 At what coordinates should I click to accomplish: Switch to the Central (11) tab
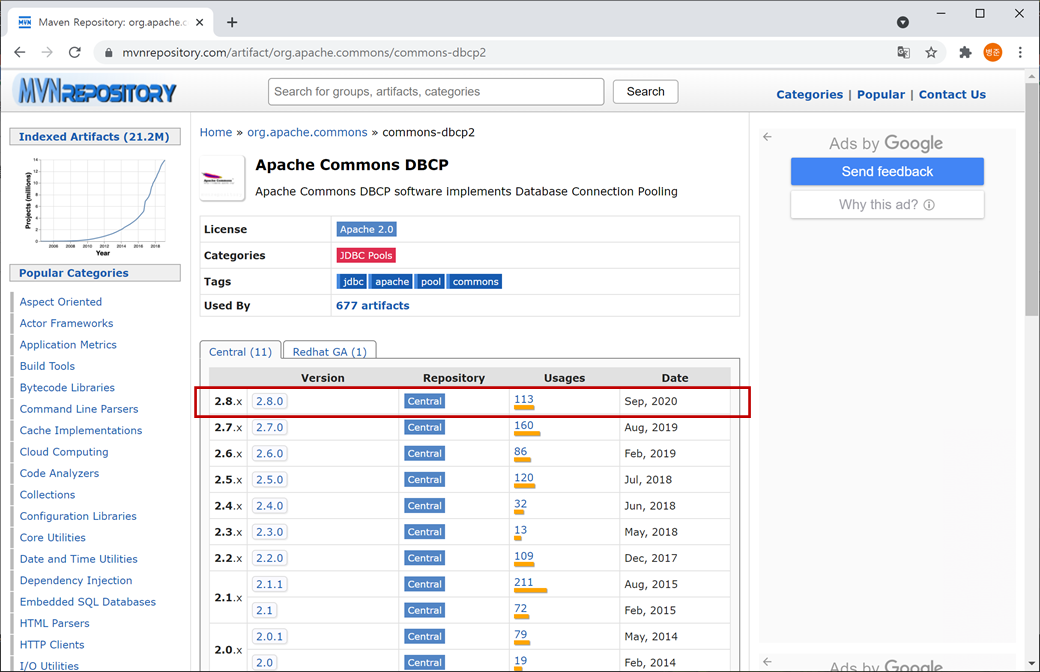240,352
